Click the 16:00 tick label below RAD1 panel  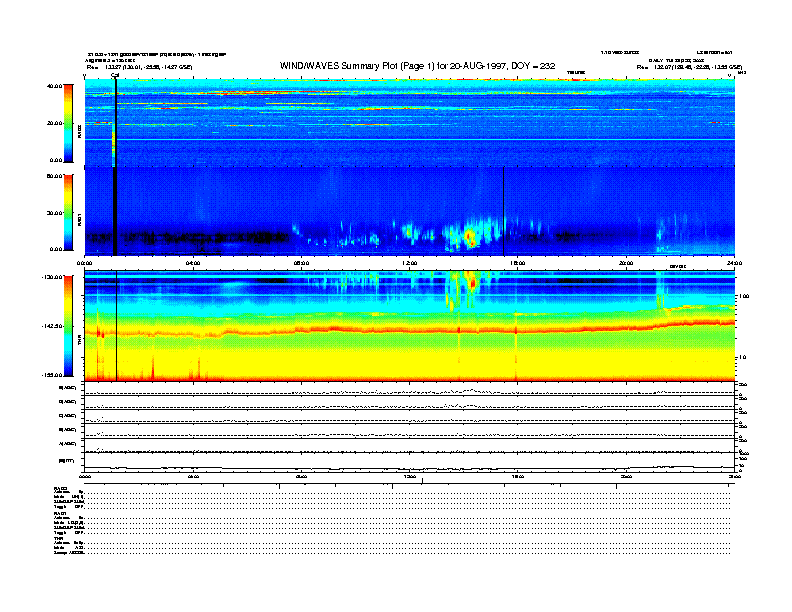point(518,263)
